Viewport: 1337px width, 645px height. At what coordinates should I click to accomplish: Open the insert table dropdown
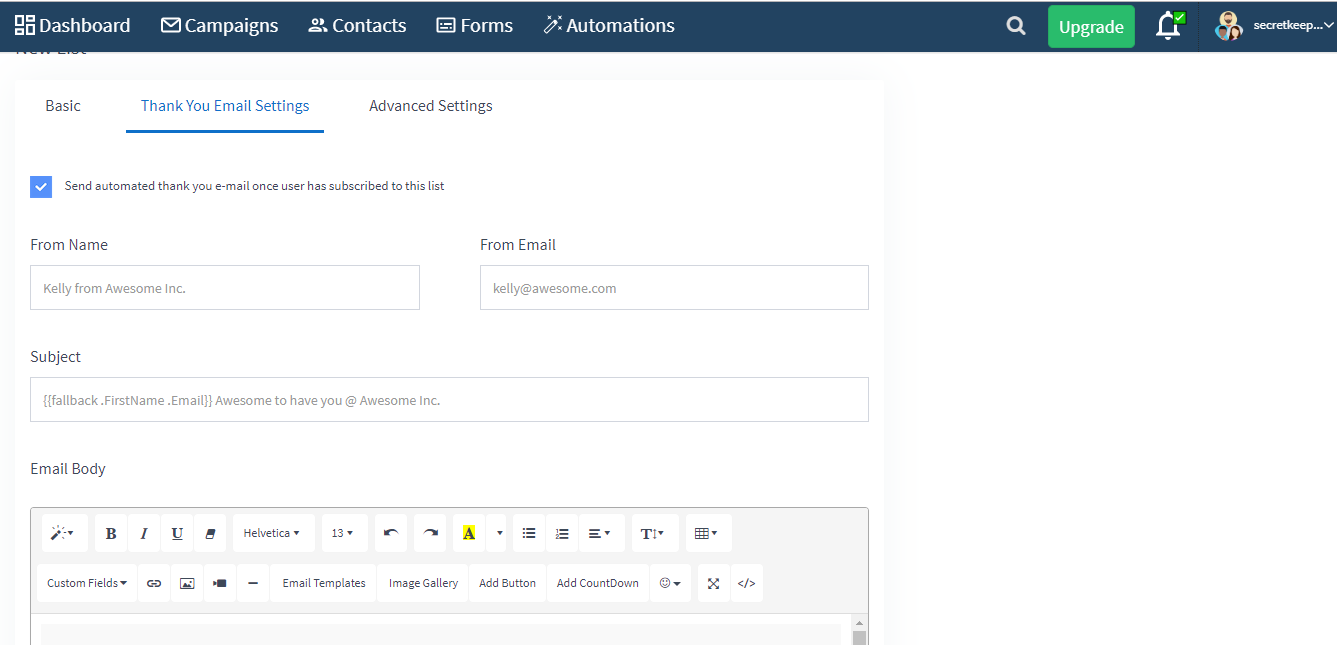click(x=708, y=533)
